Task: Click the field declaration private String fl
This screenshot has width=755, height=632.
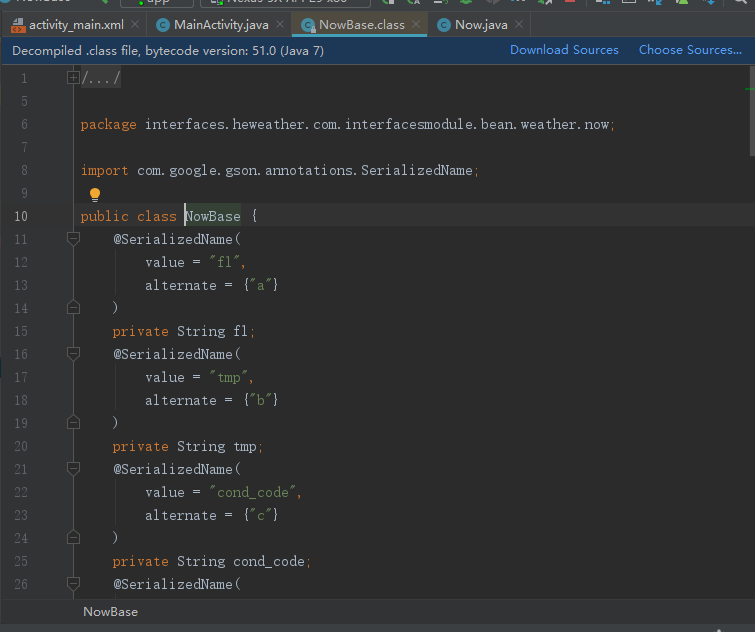Action: click(183, 332)
